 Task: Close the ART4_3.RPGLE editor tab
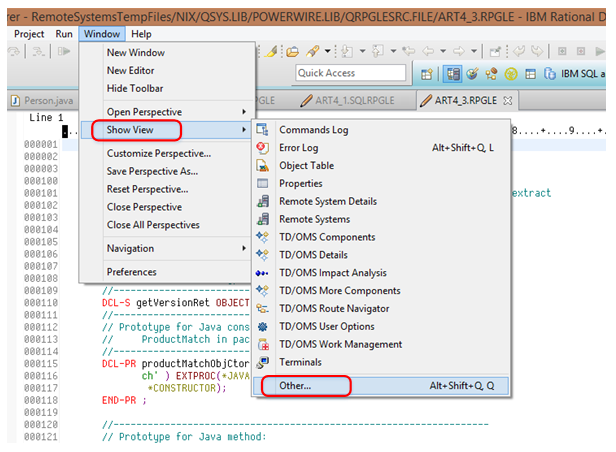(507, 100)
